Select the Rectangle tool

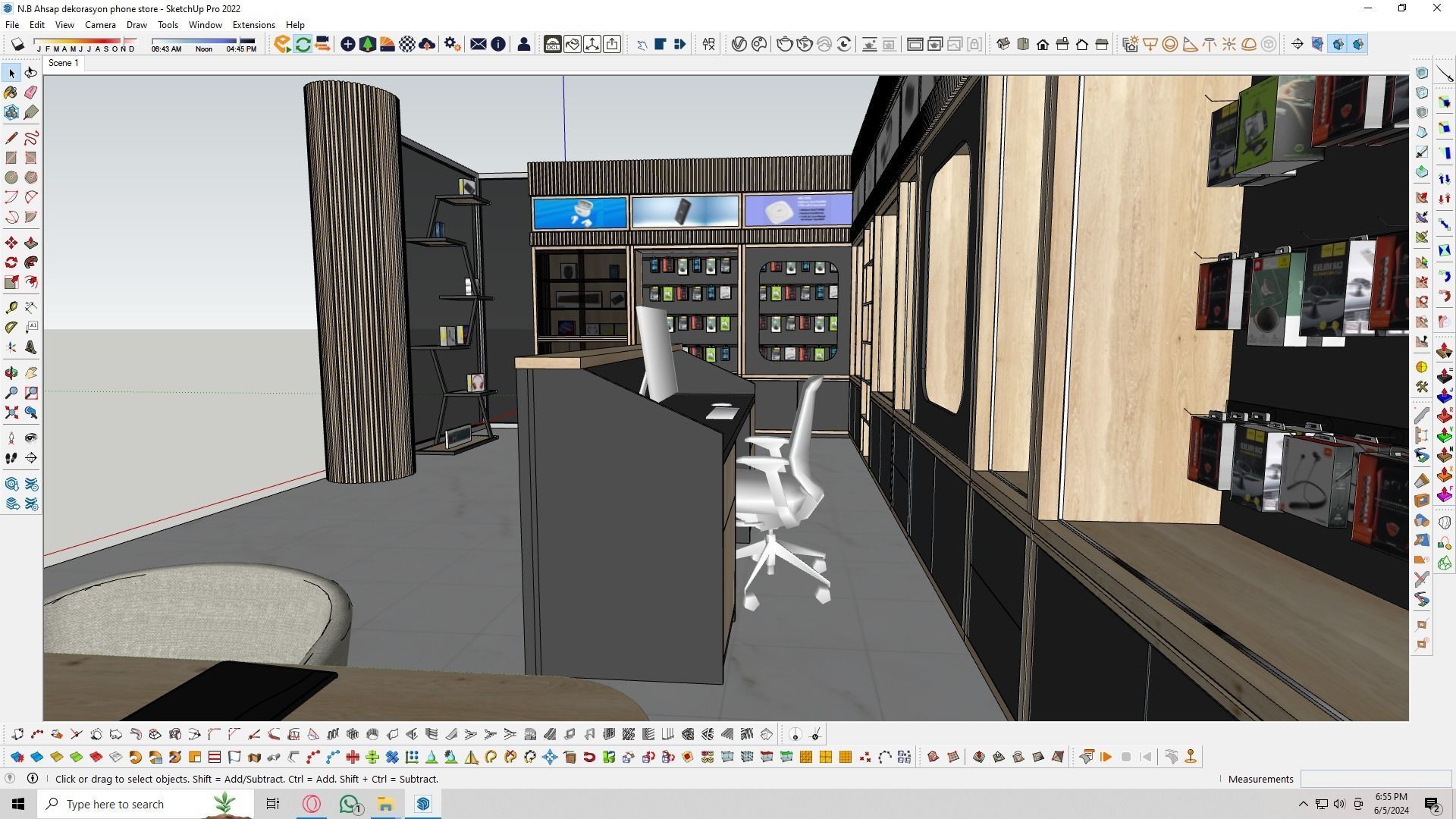click(x=11, y=158)
